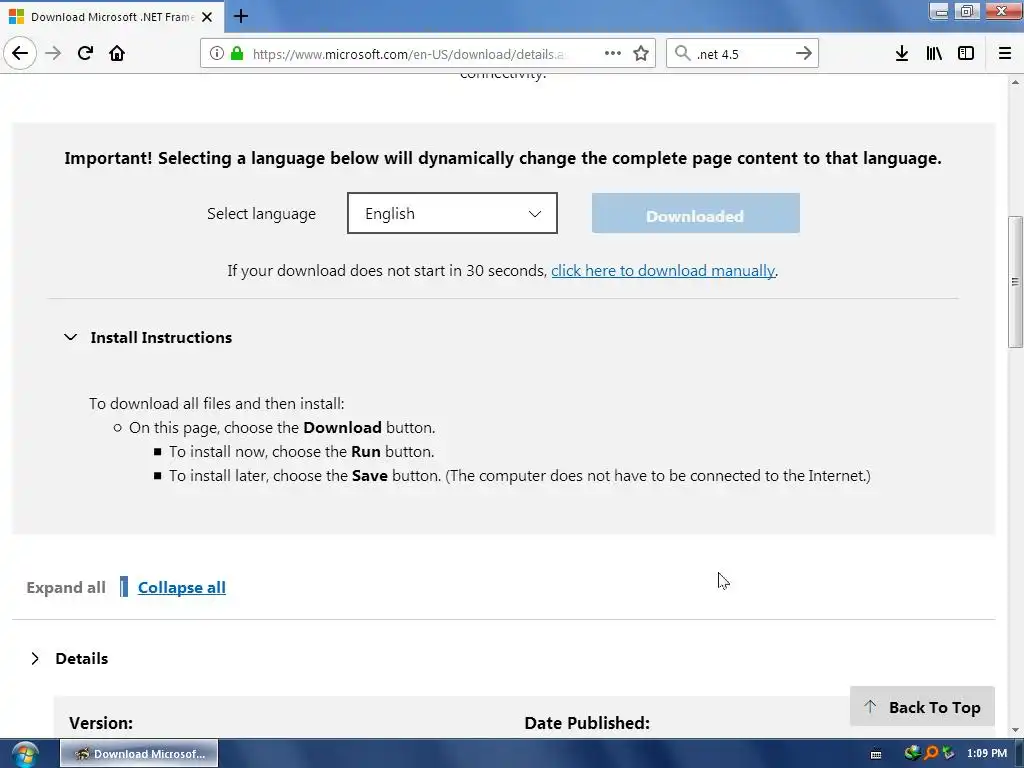Open the Firefox hamburger menu
Viewport: 1024px width, 768px height.
click(1005, 53)
